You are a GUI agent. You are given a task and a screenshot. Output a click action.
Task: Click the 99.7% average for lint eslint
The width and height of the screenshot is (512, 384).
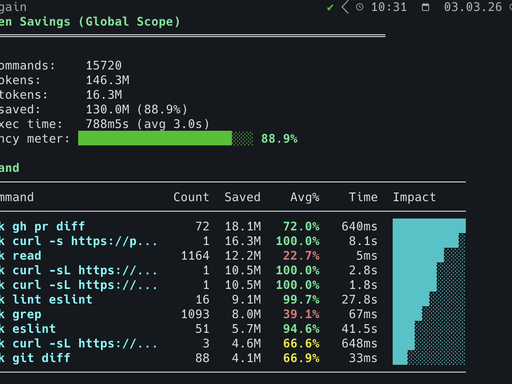[x=301, y=299]
